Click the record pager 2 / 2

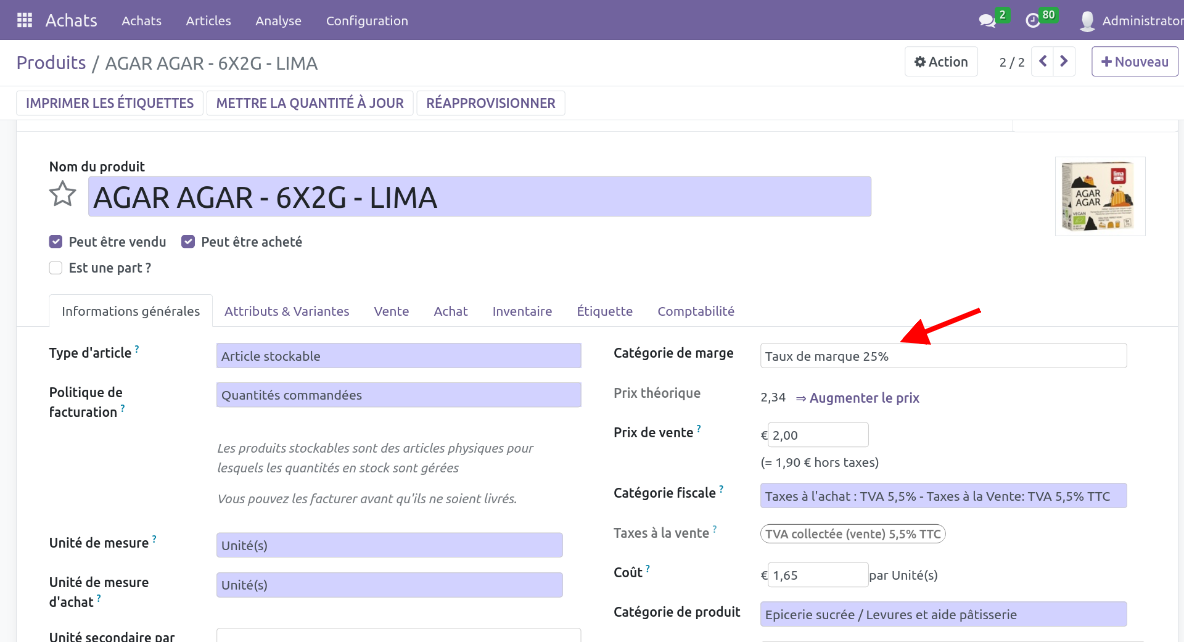[x=1012, y=63]
